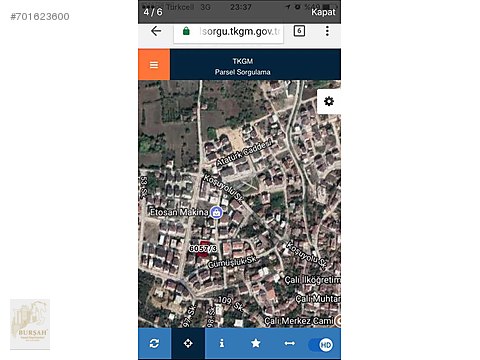Select the measure distance arrow icon

click(x=289, y=343)
